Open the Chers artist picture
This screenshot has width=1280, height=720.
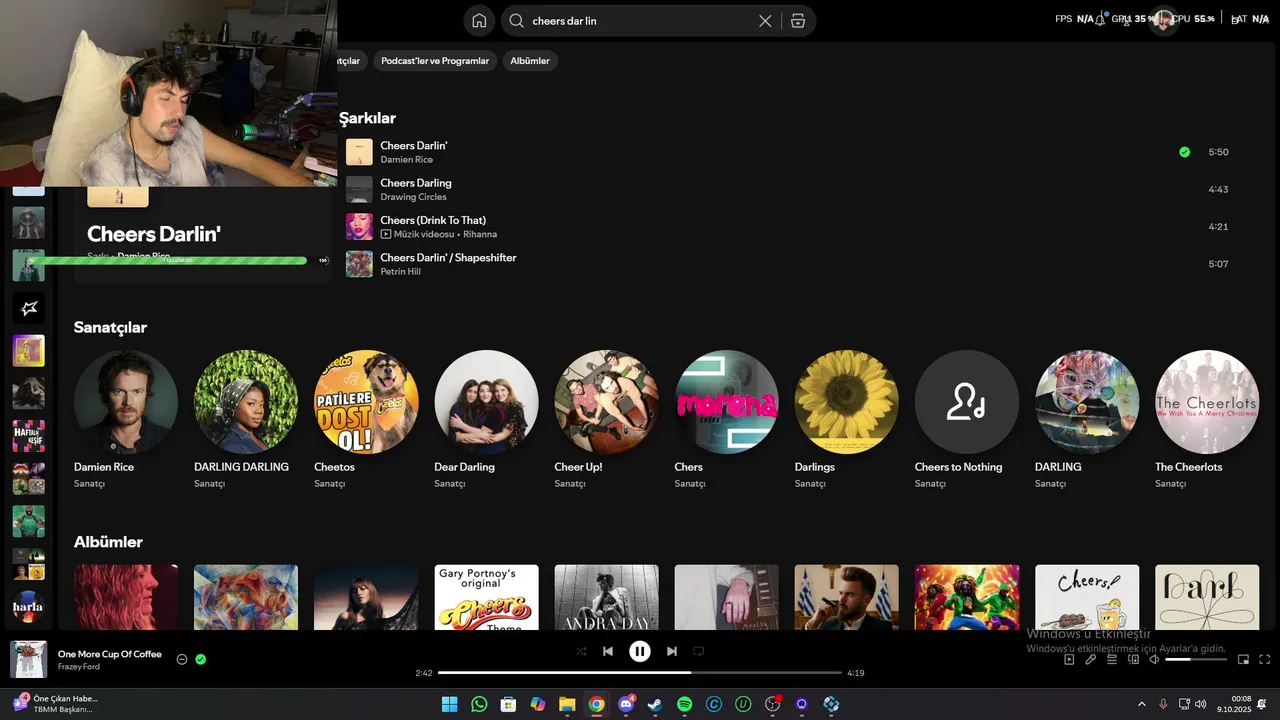[726, 402]
